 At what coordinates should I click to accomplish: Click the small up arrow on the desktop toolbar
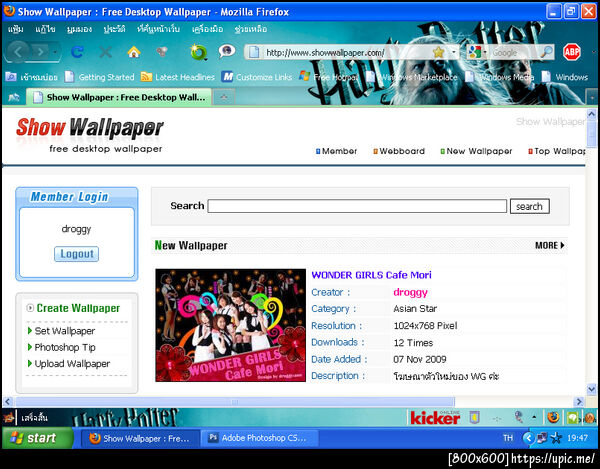pyautogui.click(x=534, y=417)
